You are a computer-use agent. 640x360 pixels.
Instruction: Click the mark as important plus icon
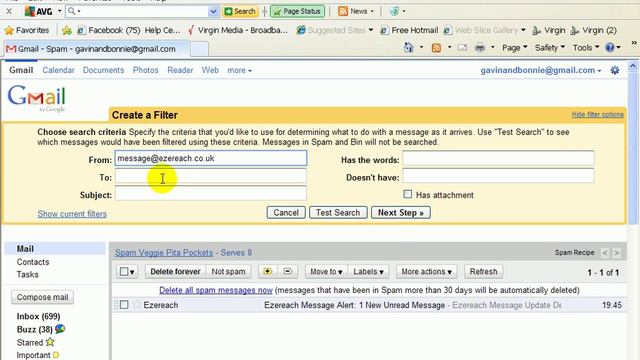268,271
